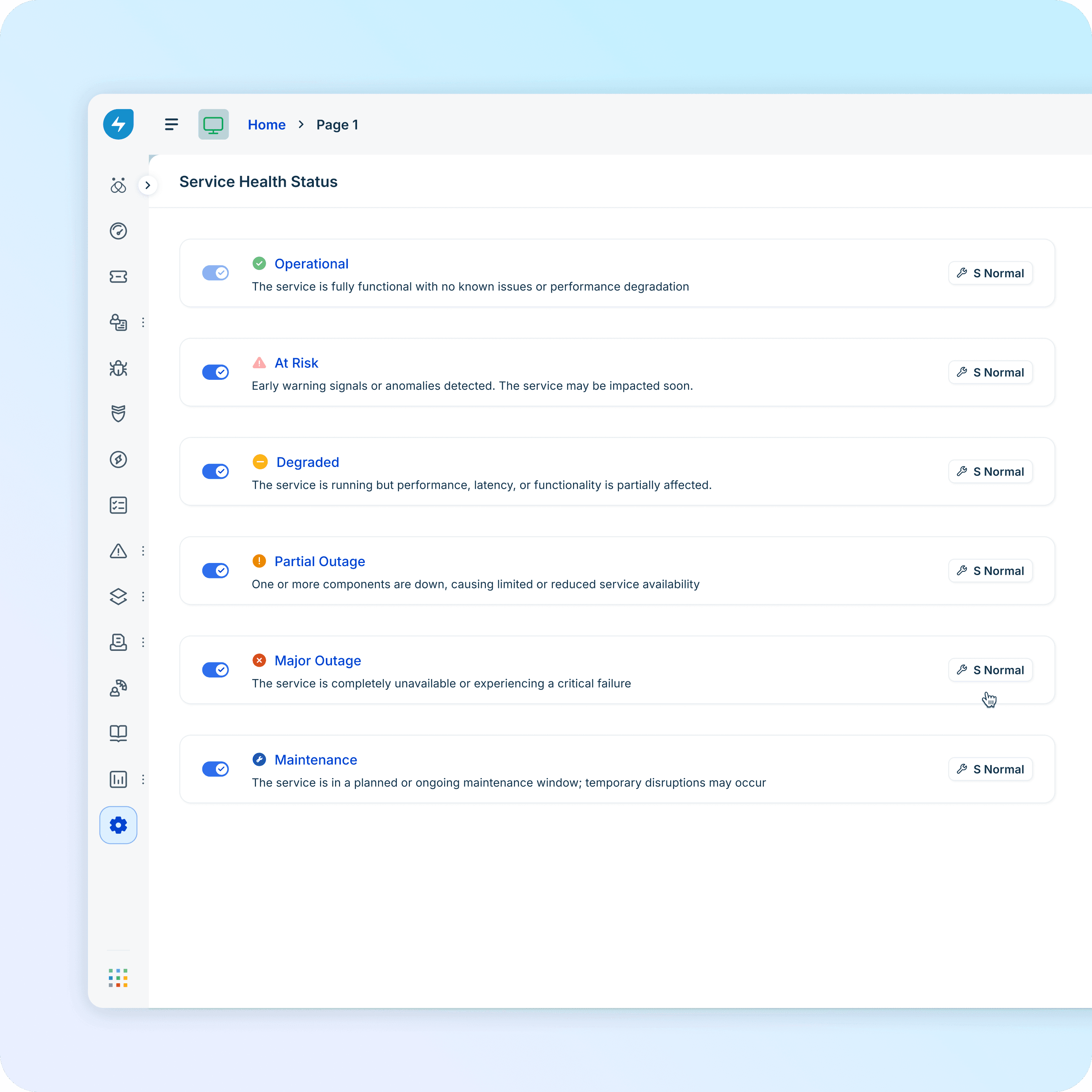Open the Major Outage status link
The width and height of the screenshot is (1092, 1092).
pos(318,661)
